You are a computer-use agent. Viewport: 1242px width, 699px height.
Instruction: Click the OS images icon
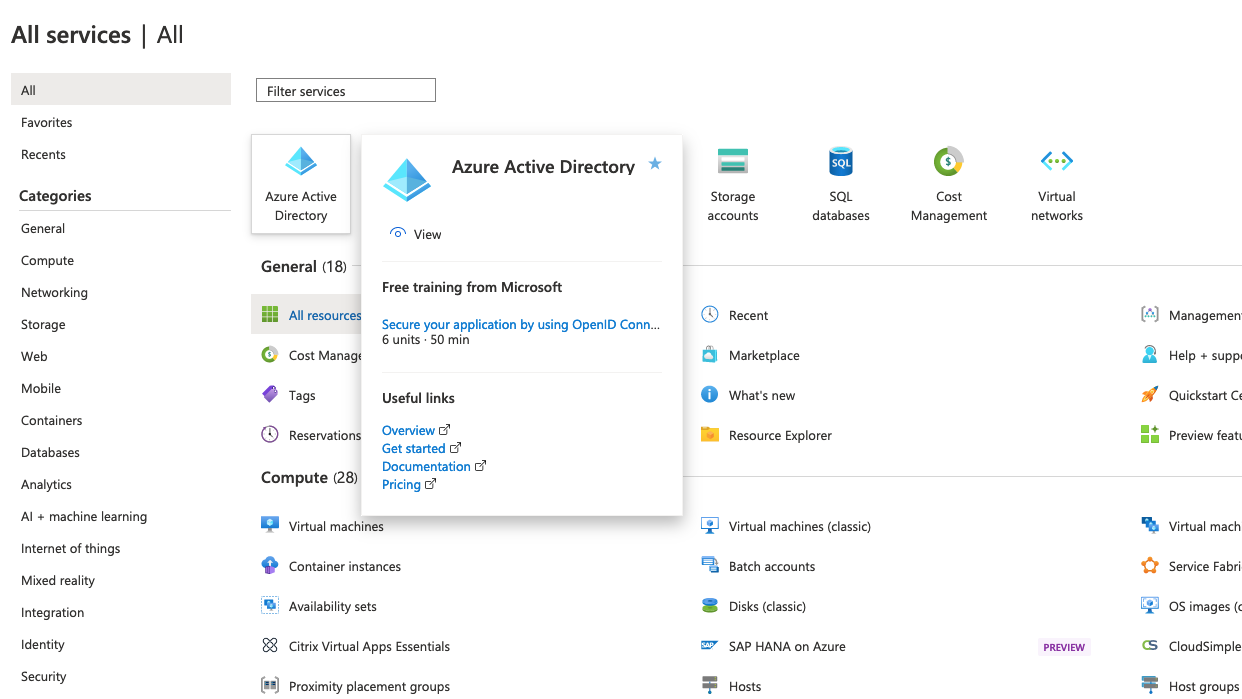[1150, 605]
